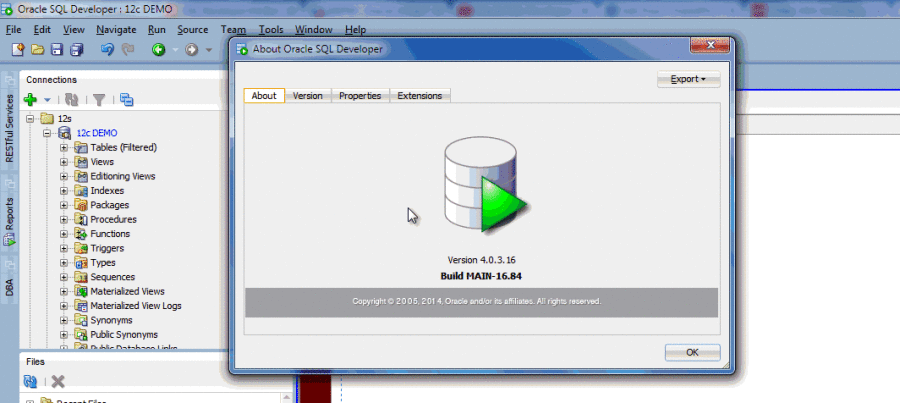Open the Reports side panel tab
900x403 pixels.
tap(9, 226)
